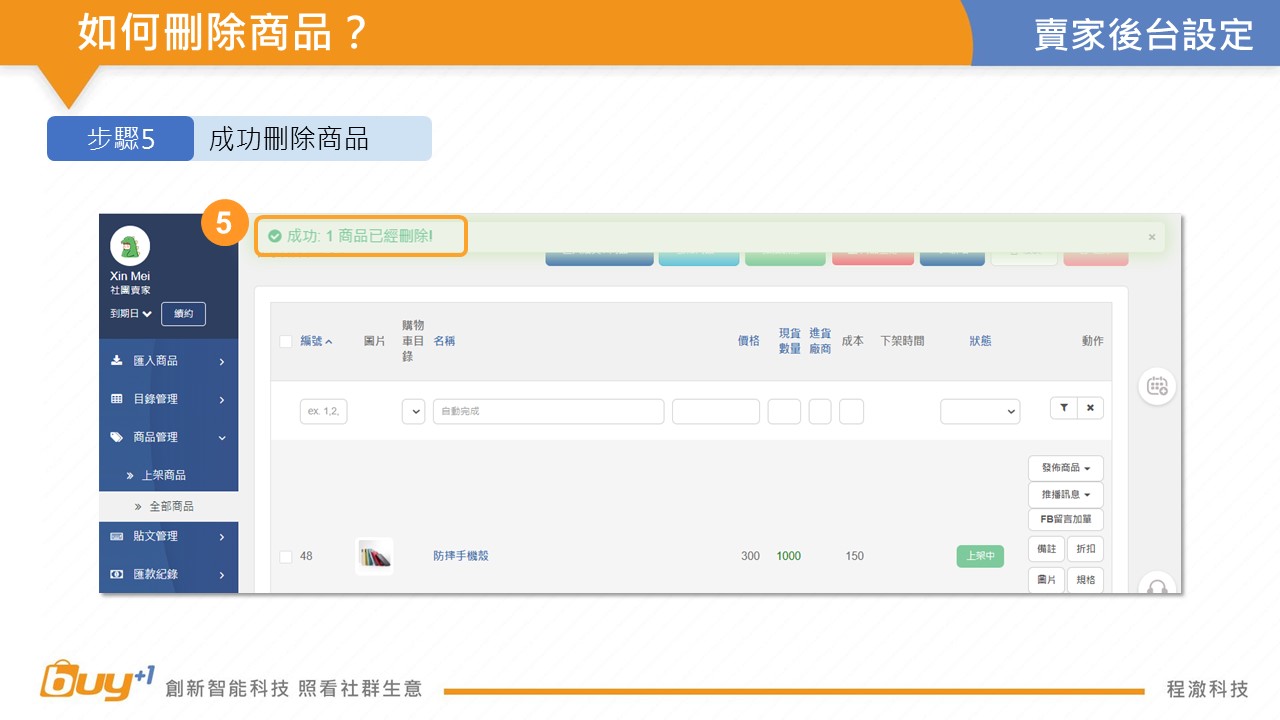The width and height of the screenshot is (1280, 720).
Task: Click the 目錄管理 grid icon
Action: pos(117,399)
